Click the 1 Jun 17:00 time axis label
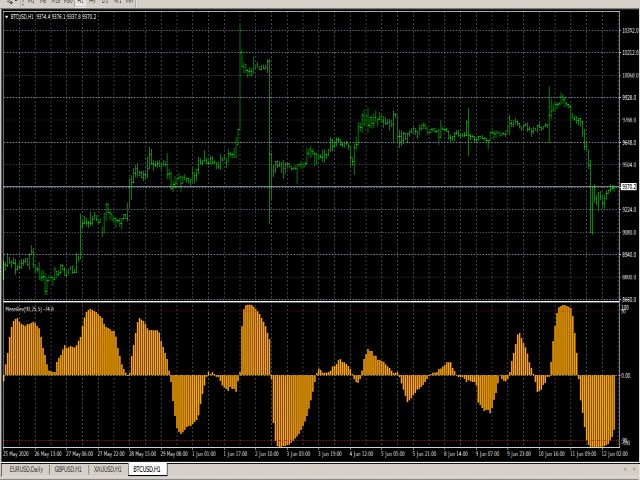 click(x=237, y=454)
